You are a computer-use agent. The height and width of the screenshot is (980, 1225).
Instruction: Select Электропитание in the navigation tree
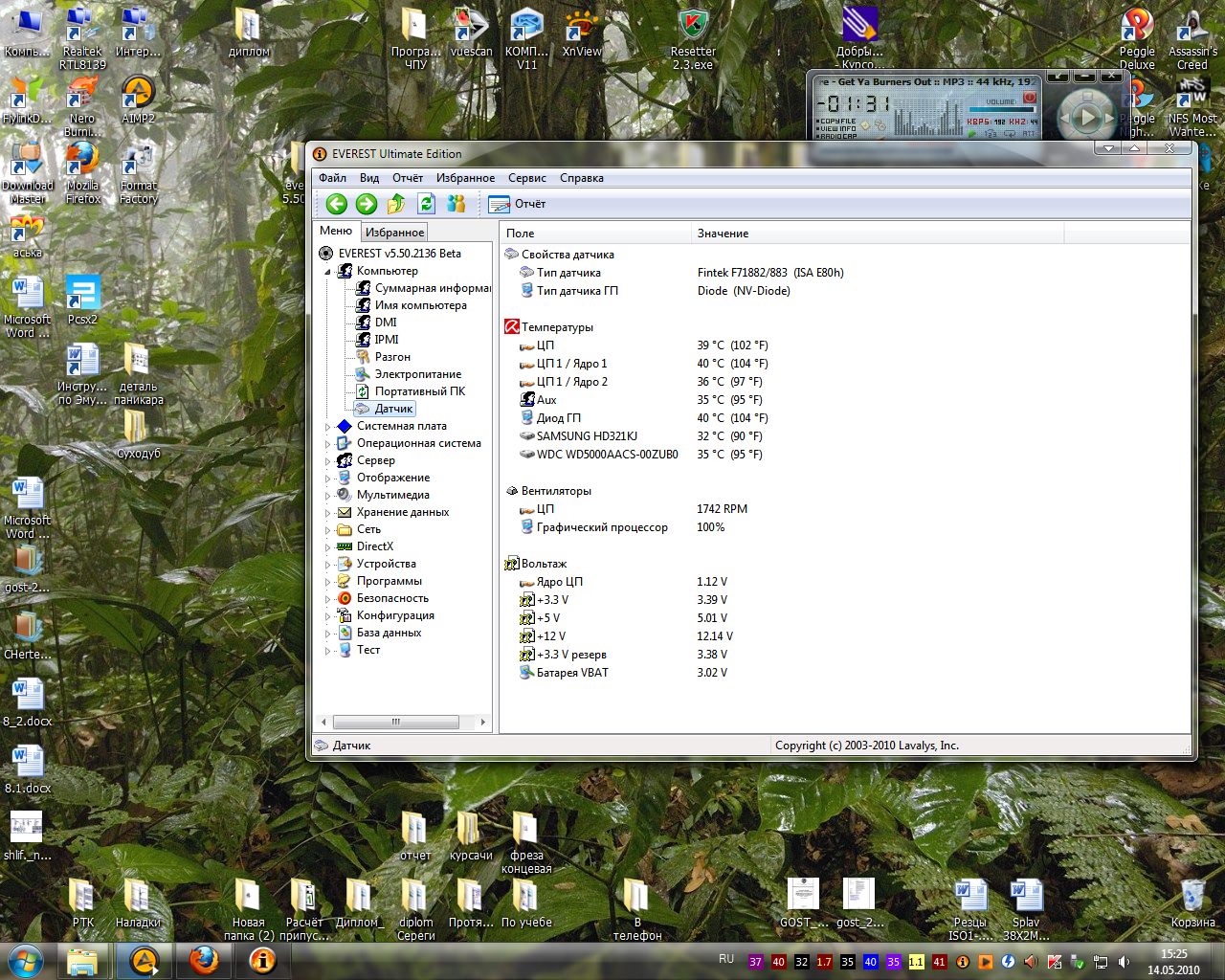click(417, 374)
